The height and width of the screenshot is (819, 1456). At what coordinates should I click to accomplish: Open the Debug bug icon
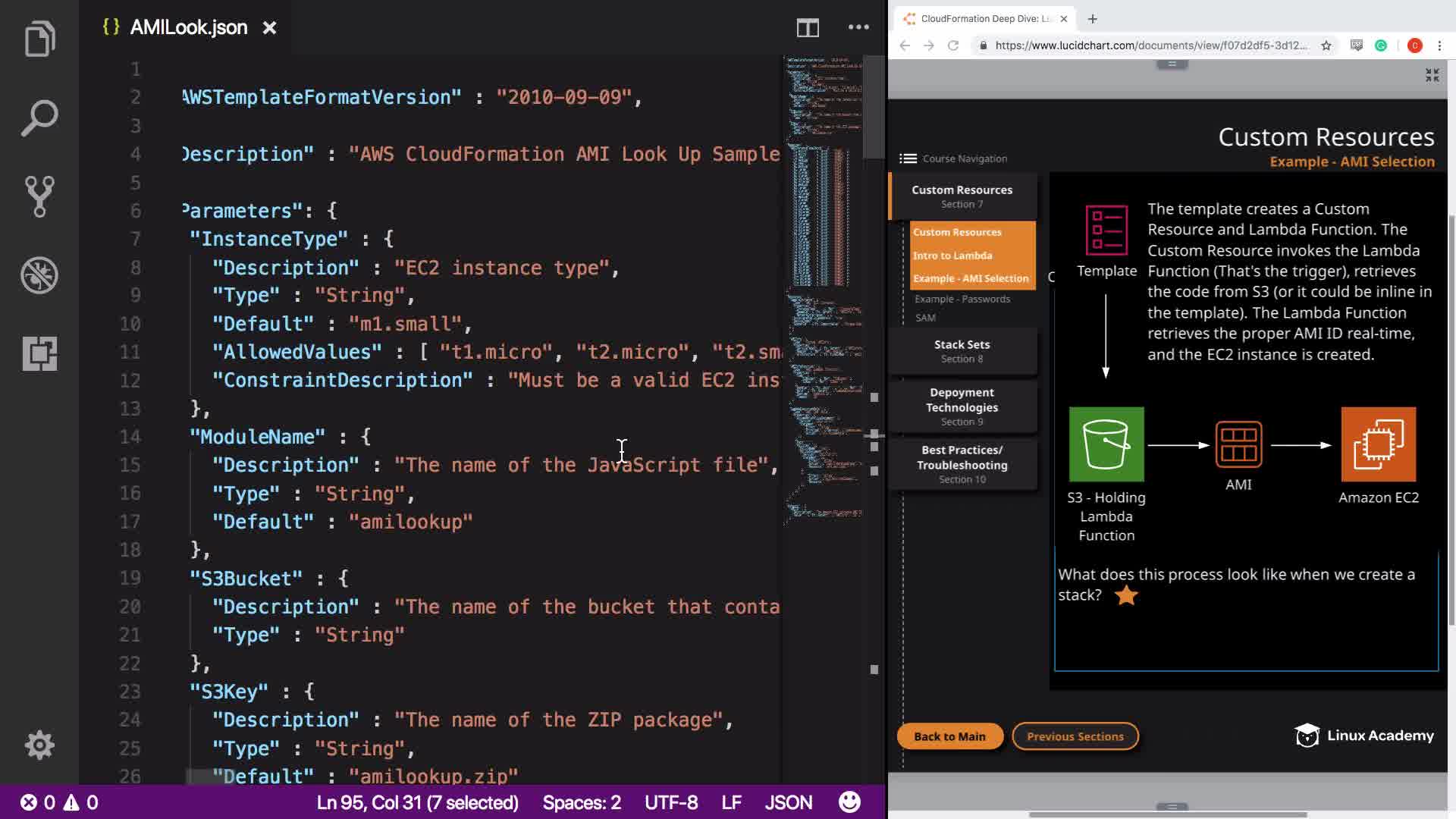(x=39, y=275)
